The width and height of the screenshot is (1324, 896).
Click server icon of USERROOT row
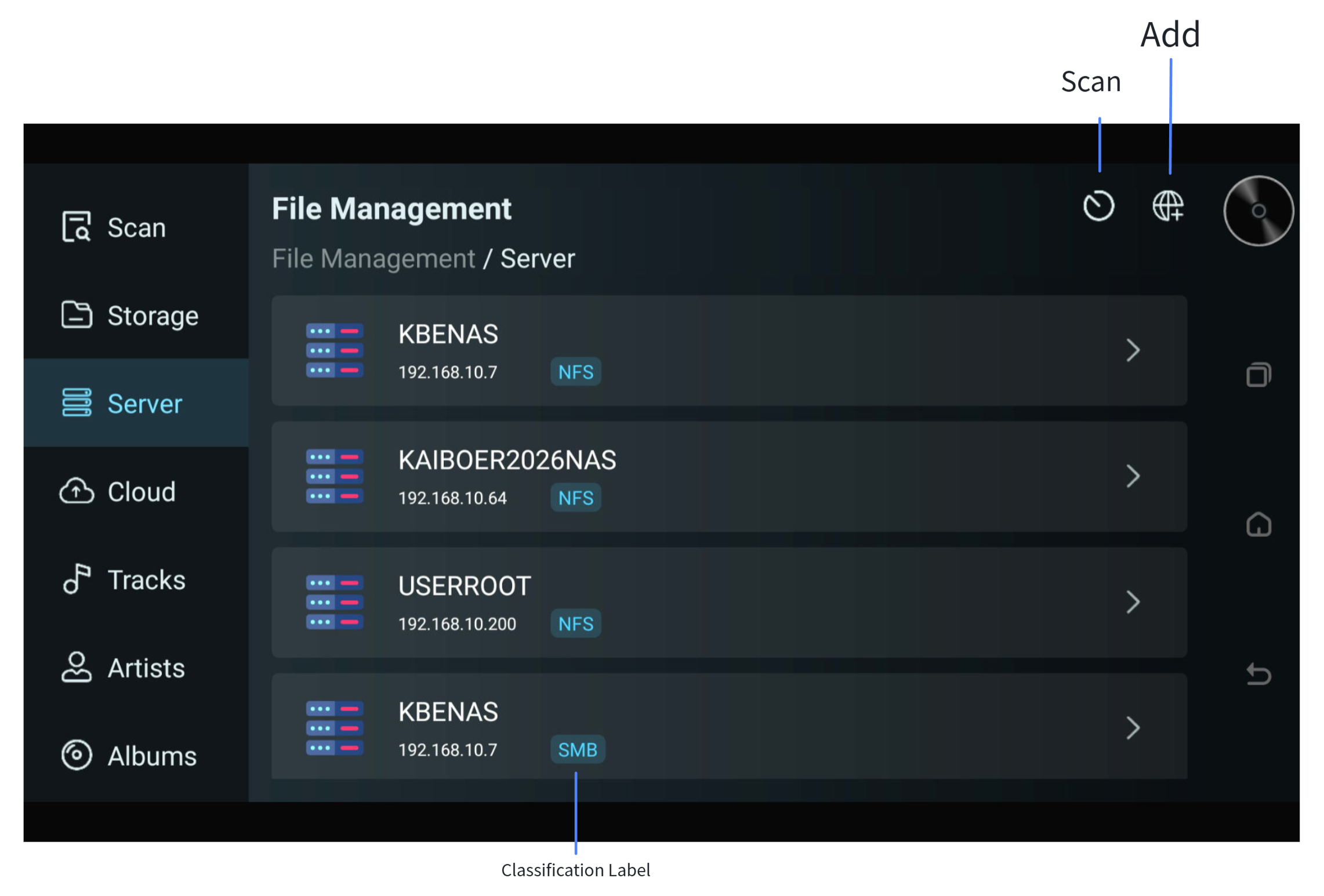tap(335, 602)
